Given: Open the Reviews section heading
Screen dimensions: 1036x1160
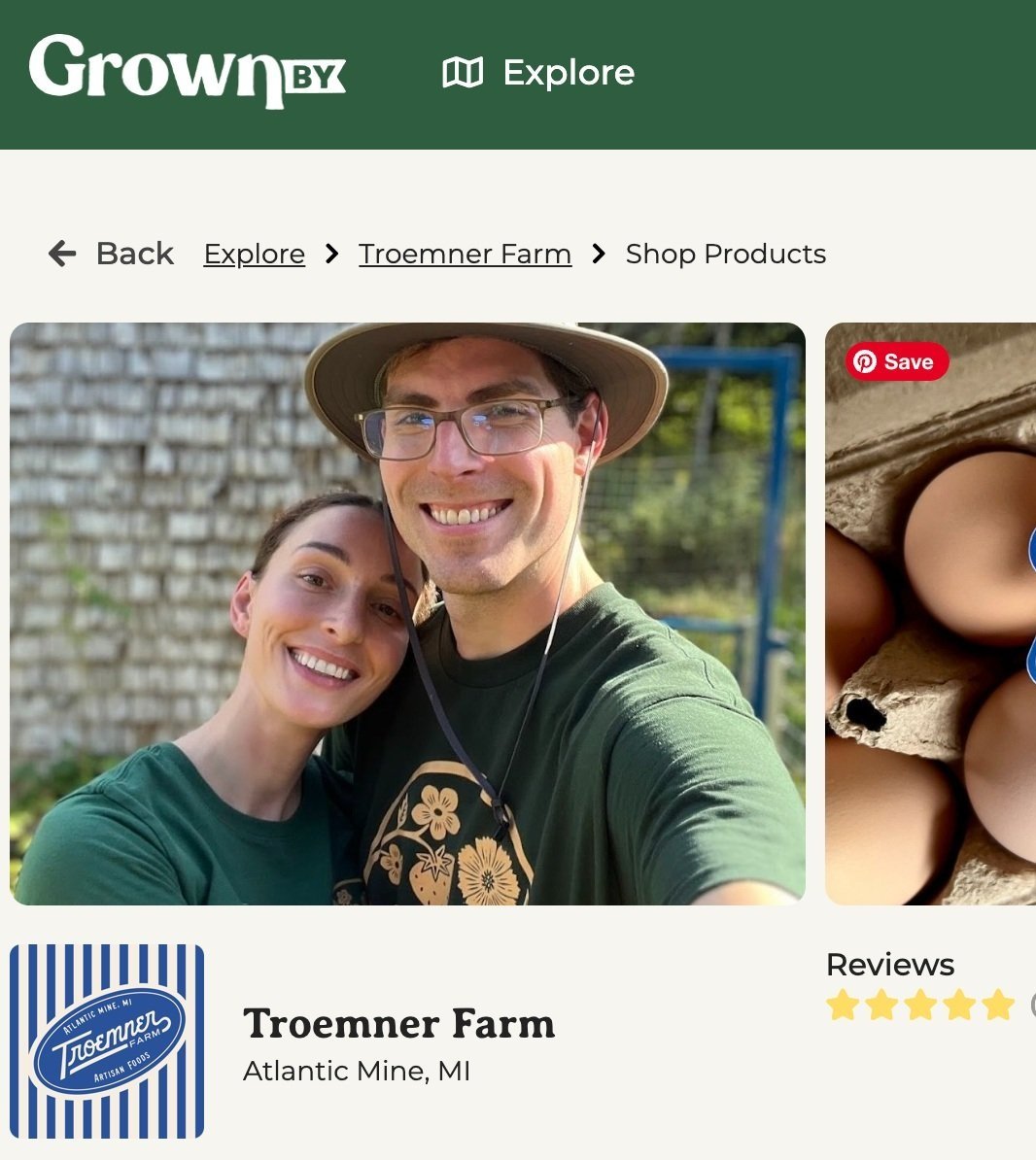Looking at the screenshot, I should coord(890,965).
